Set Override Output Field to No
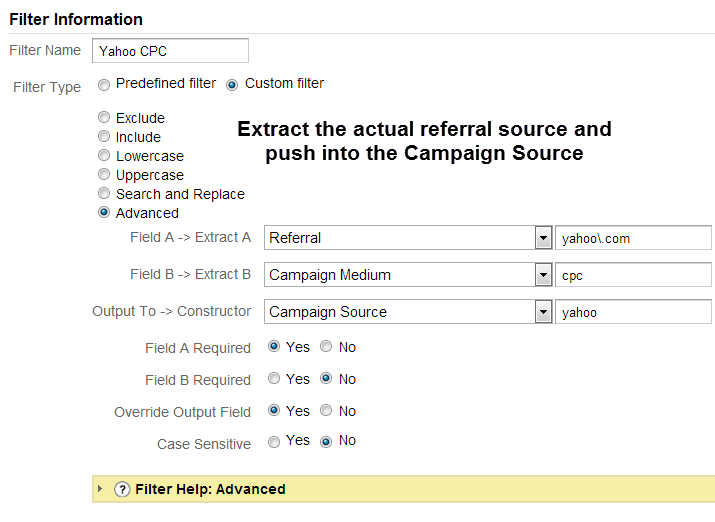This screenshot has height=522, width=715. click(x=326, y=410)
